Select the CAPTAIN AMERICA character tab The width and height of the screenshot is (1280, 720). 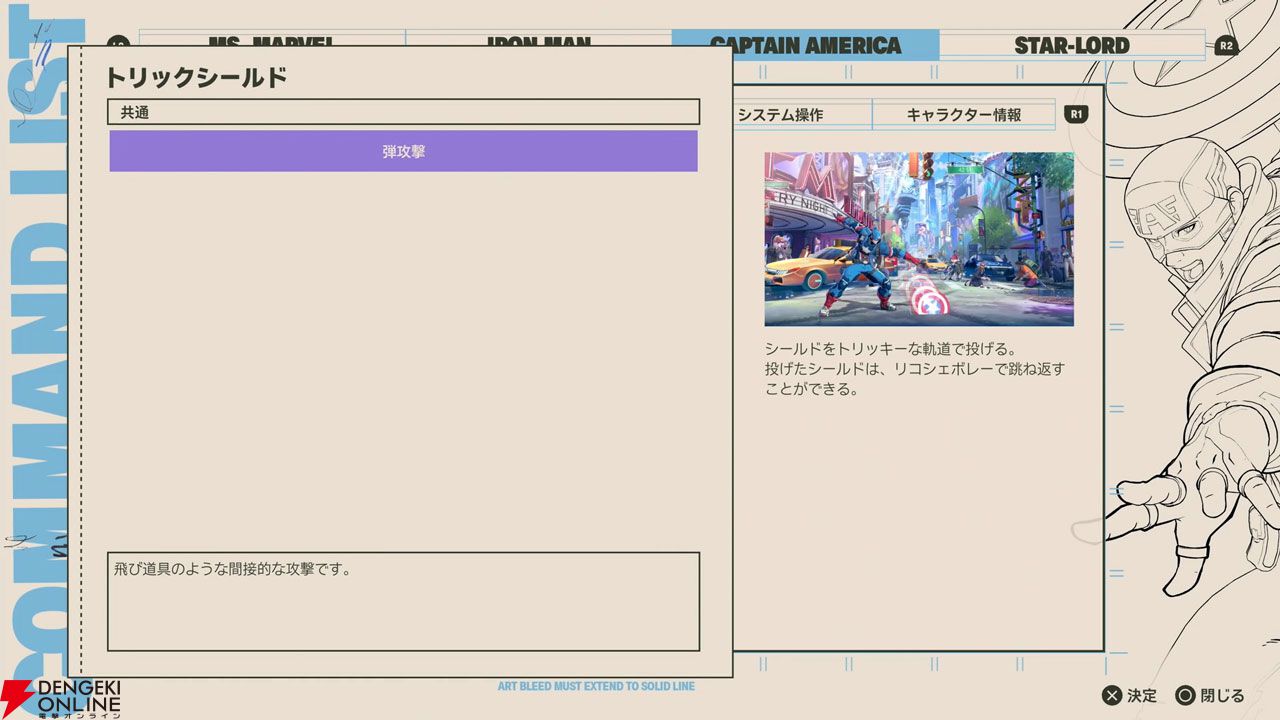point(805,45)
